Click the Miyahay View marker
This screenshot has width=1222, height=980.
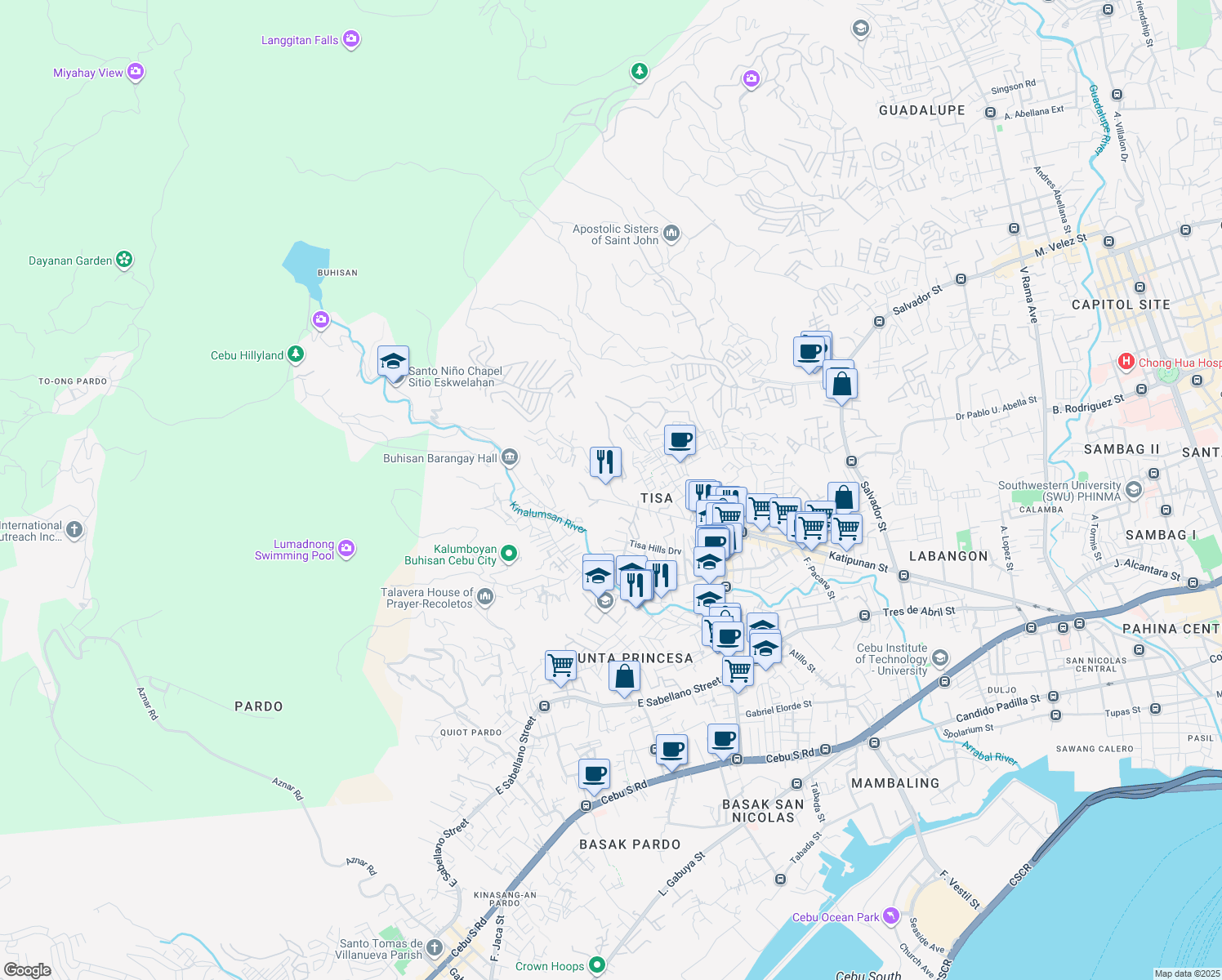[x=136, y=72]
